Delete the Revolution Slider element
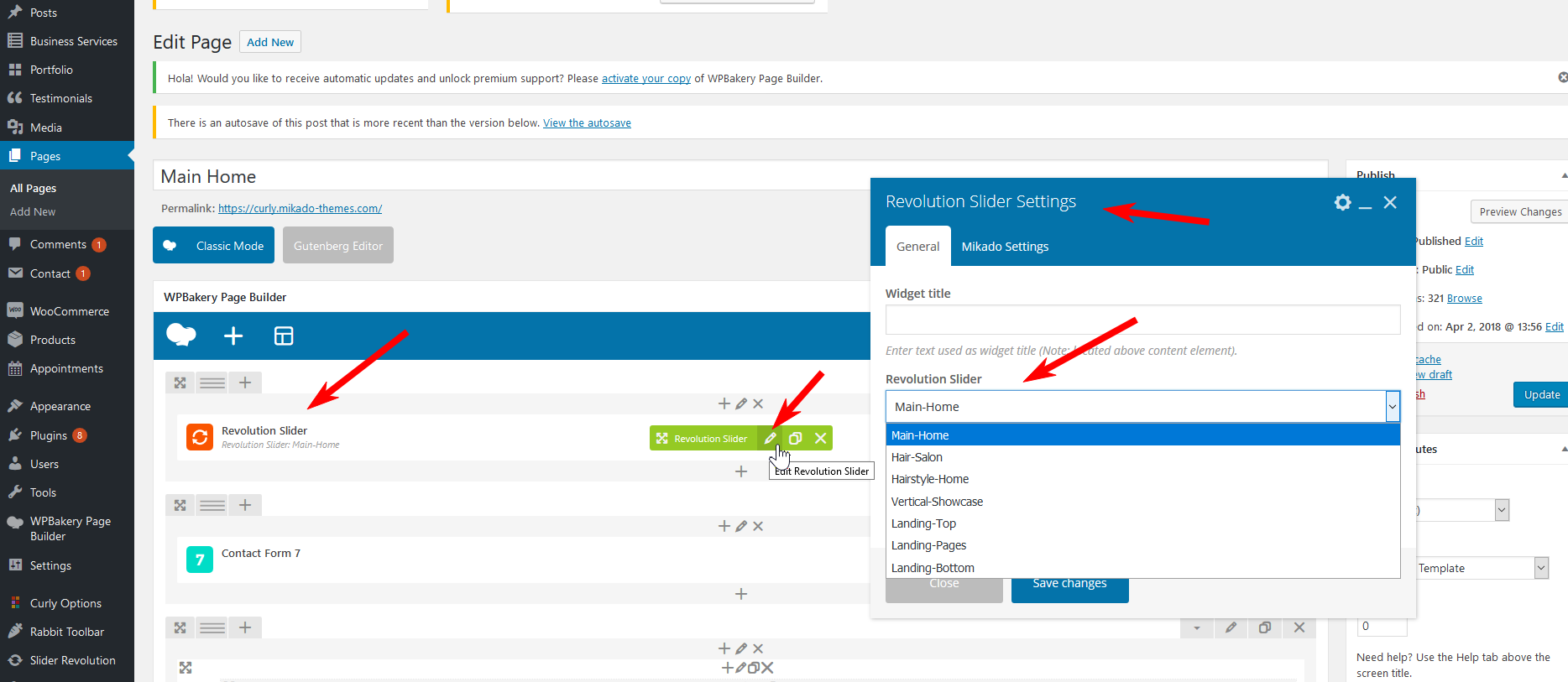This screenshot has width=1568, height=682. click(820, 438)
